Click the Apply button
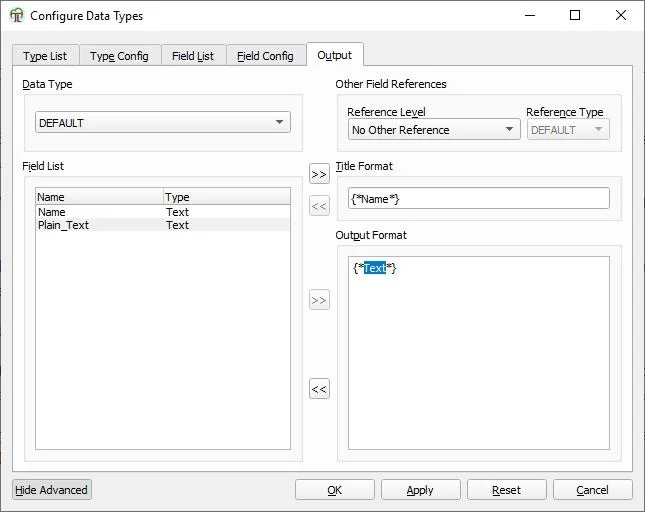The width and height of the screenshot is (645, 512). coord(420,490)
